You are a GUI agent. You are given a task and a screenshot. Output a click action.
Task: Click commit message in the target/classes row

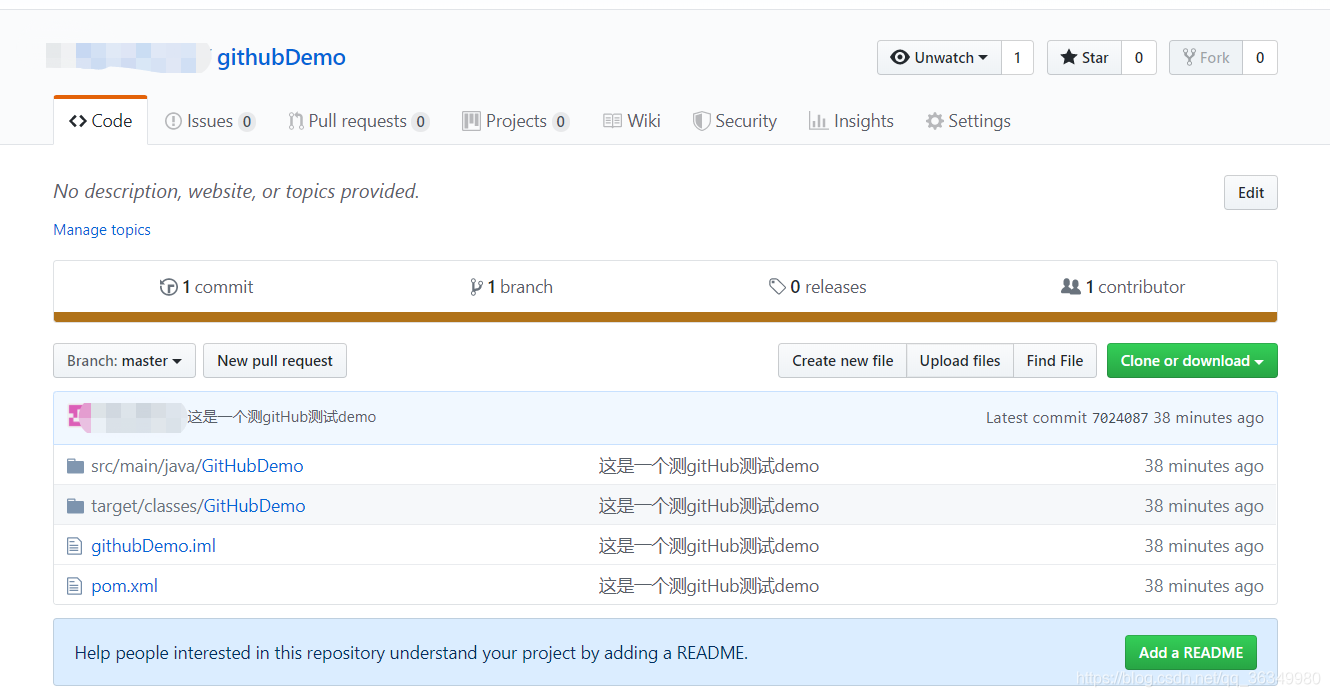coord(709,506)
